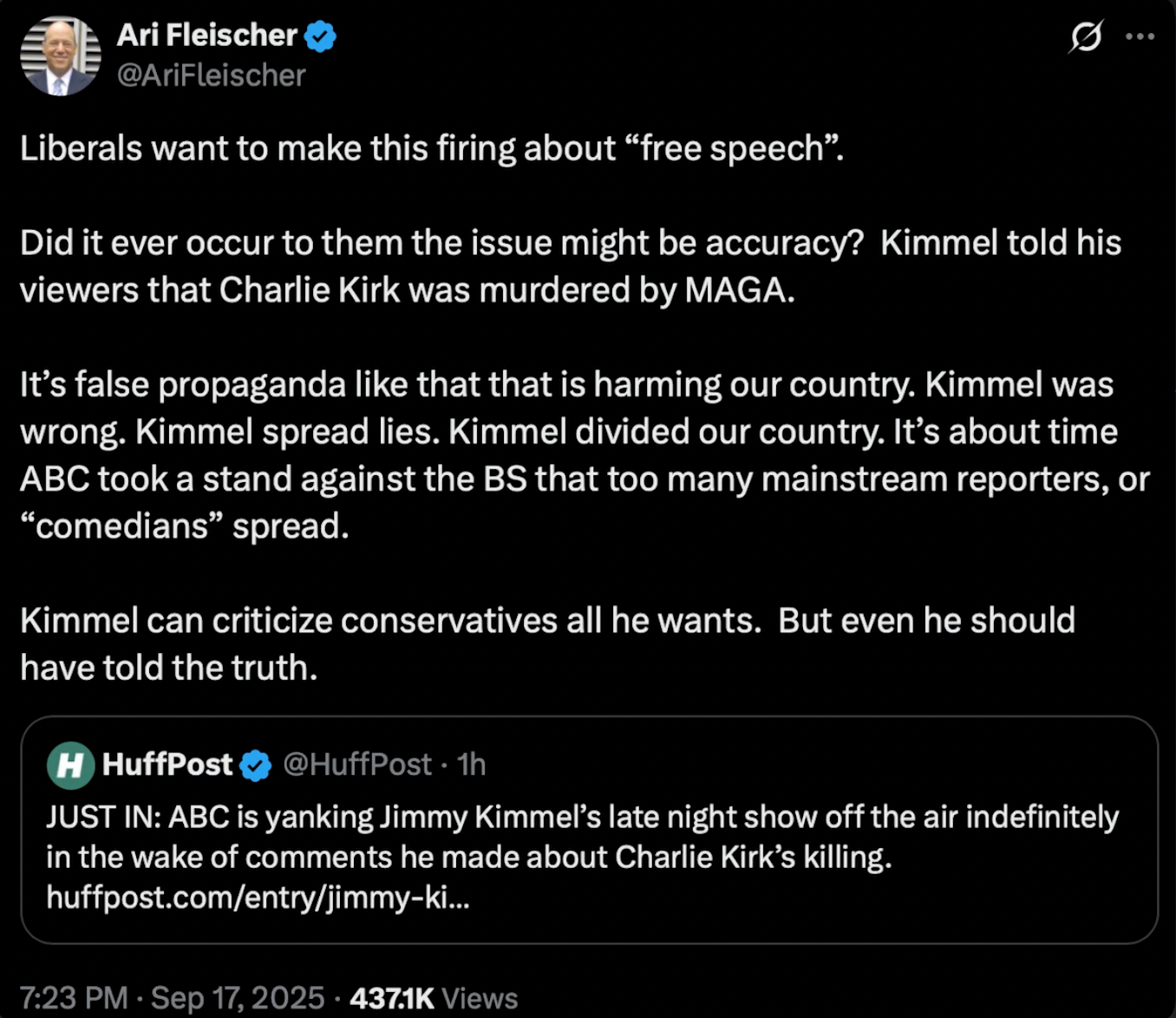Viewport: 1176px width, 1018px height.
Task: Click HuffPost's blue verified badge
Action: click(256, 766)
